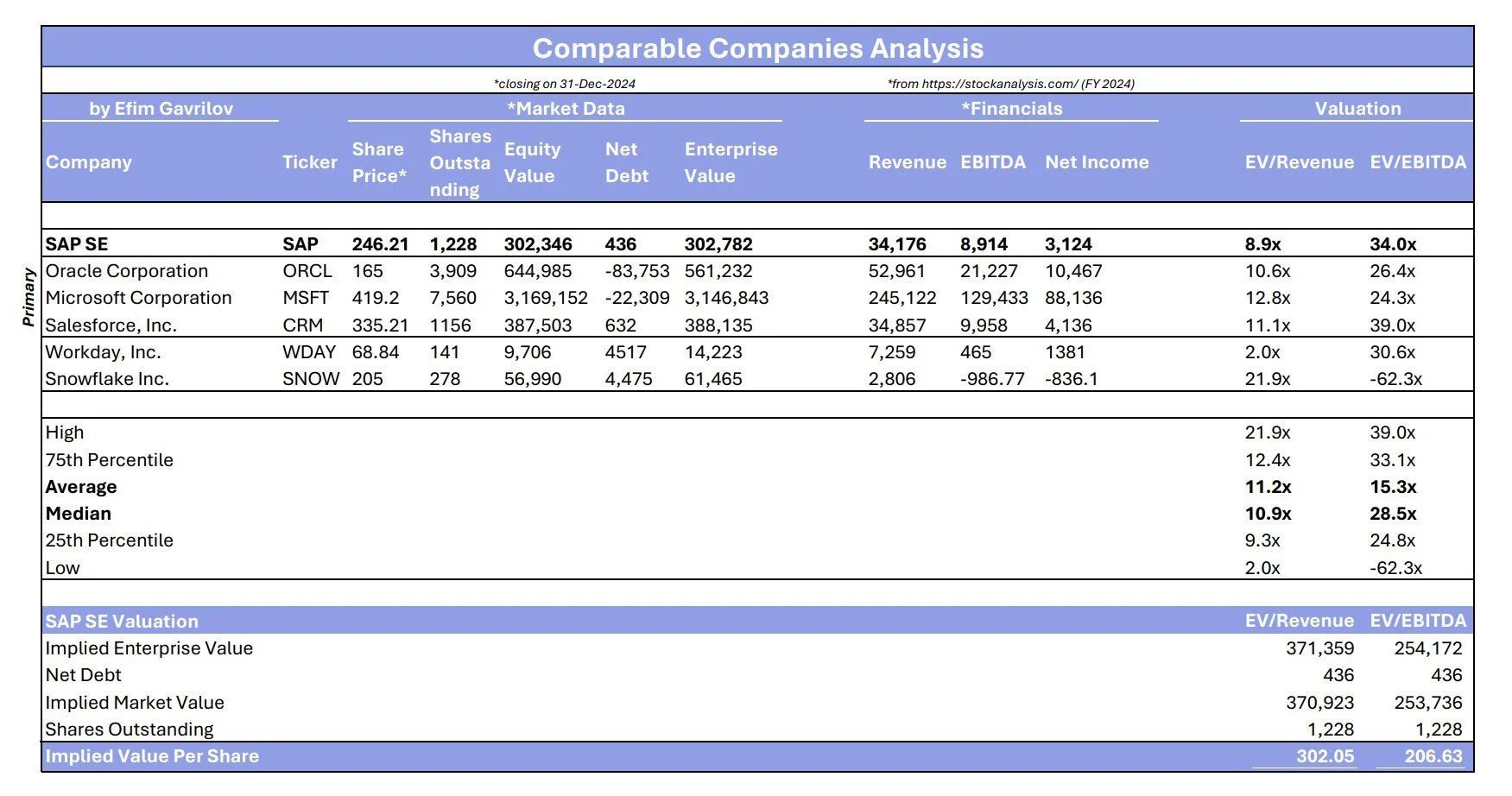Screen dimensions: 1512x796
Task: Click the 'Salesforce, Inc.' cell
Action: click(111, 325)
